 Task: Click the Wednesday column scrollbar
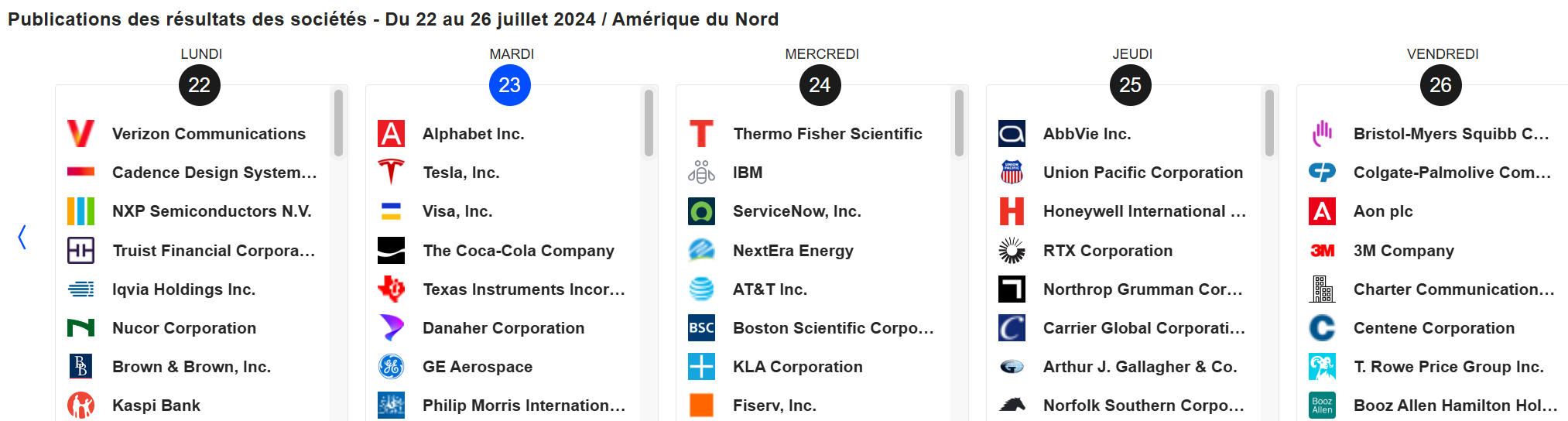(x=959, y=122)
